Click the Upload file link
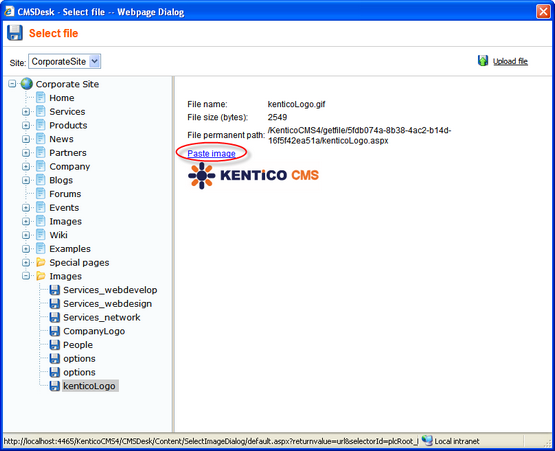The image size is (555, 451). tap(510, 61)
